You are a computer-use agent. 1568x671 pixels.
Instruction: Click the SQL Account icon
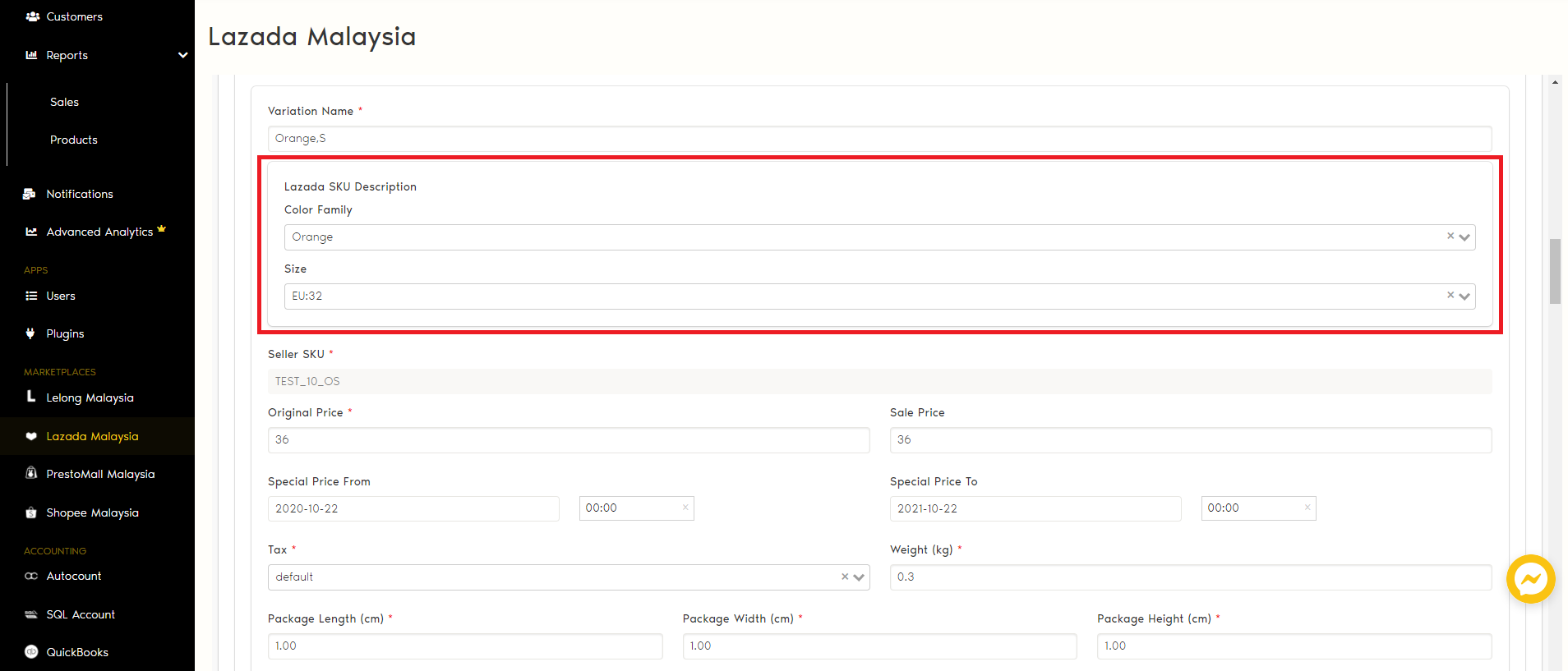31,614
